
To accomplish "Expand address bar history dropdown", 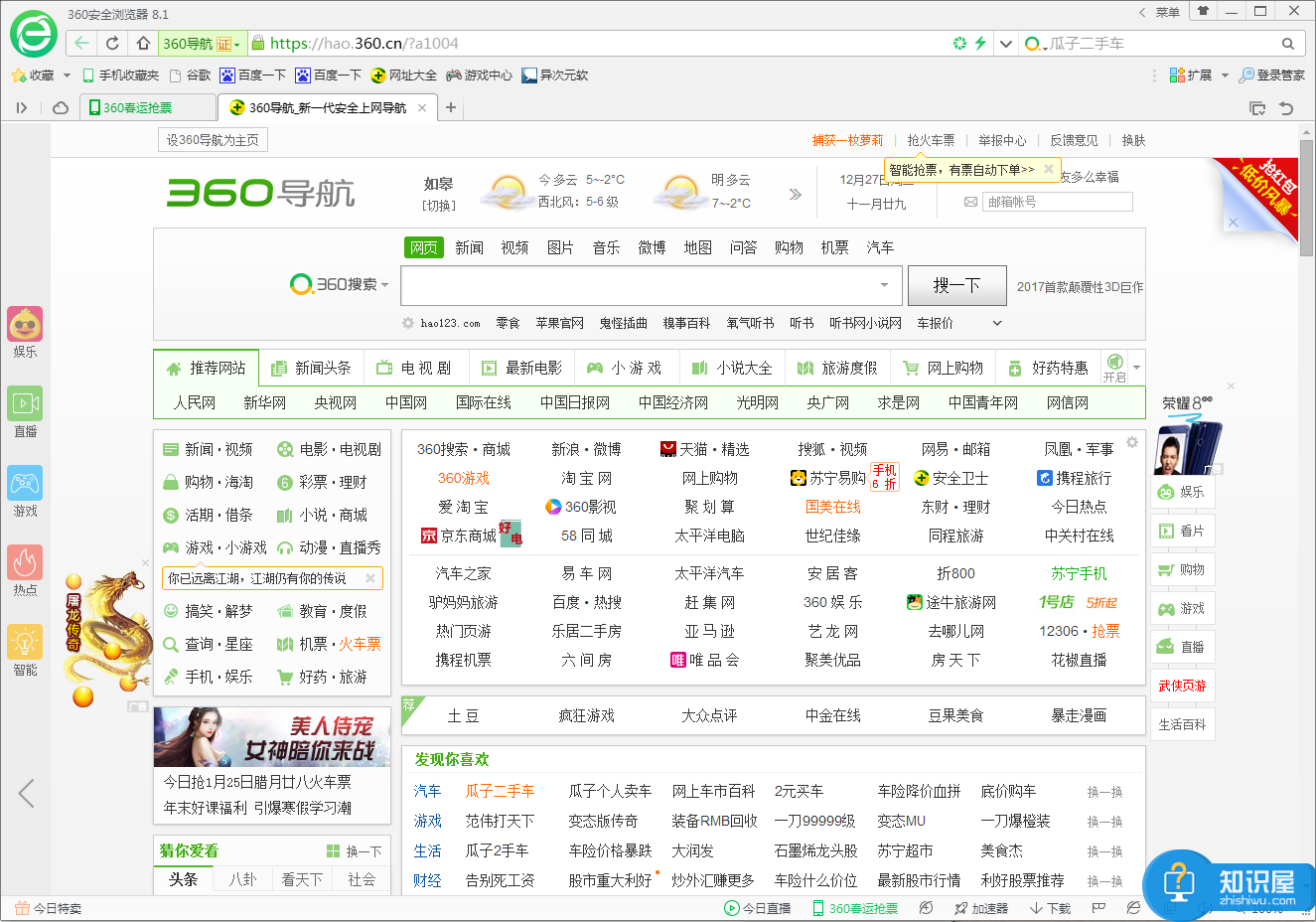I will 1005,44.
